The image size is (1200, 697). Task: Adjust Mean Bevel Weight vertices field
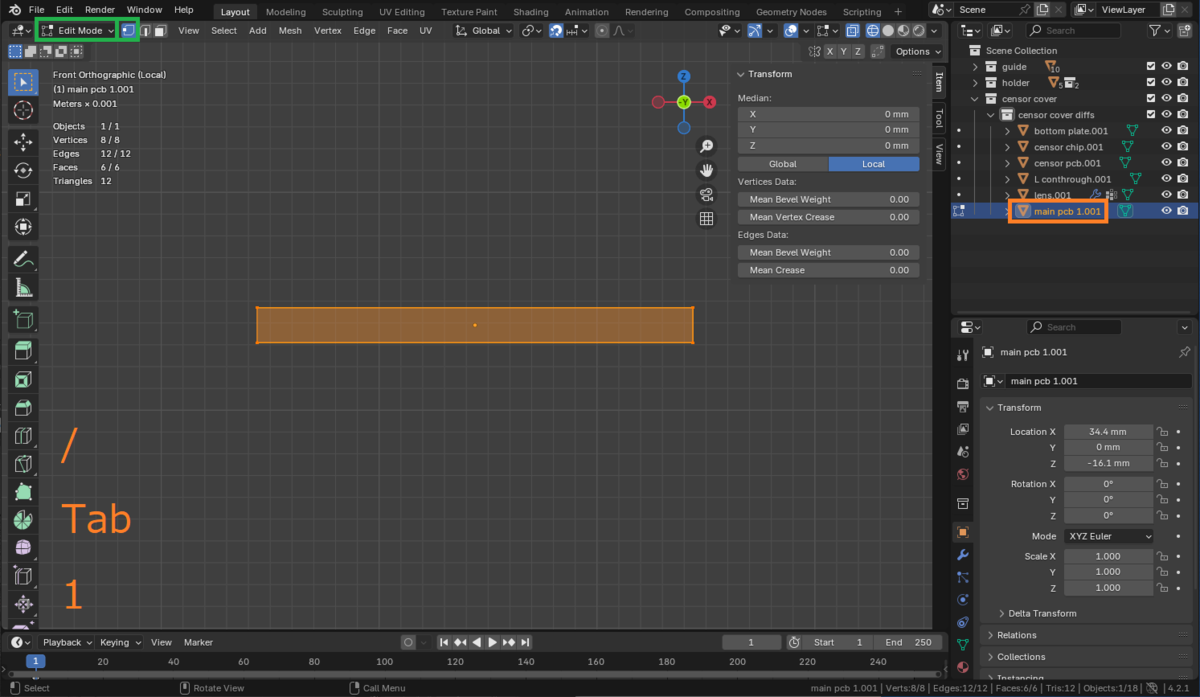[x=828, y=199]
